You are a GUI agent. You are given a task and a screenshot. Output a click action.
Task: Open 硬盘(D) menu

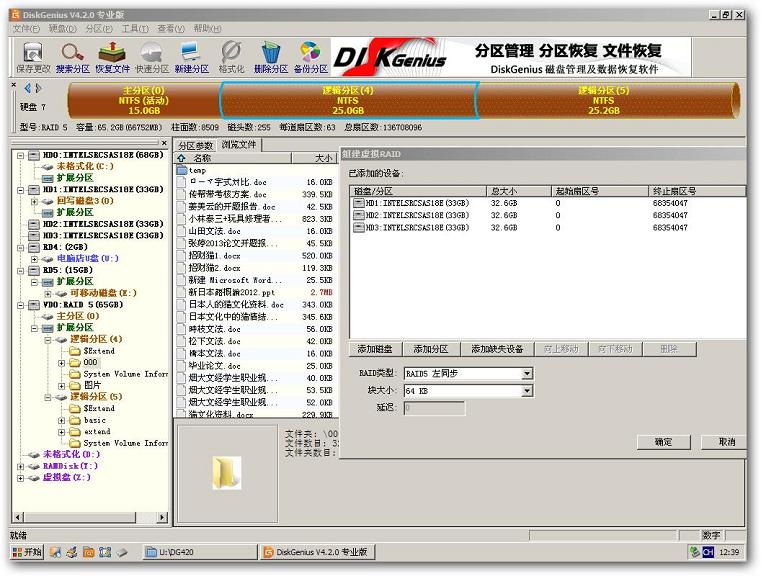coord(62,29)
